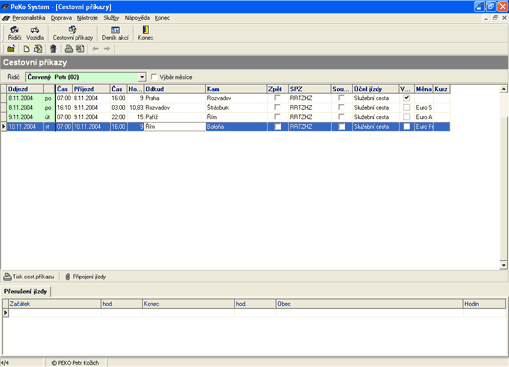Open the Řidič dropdown arrow

[142, 77]
